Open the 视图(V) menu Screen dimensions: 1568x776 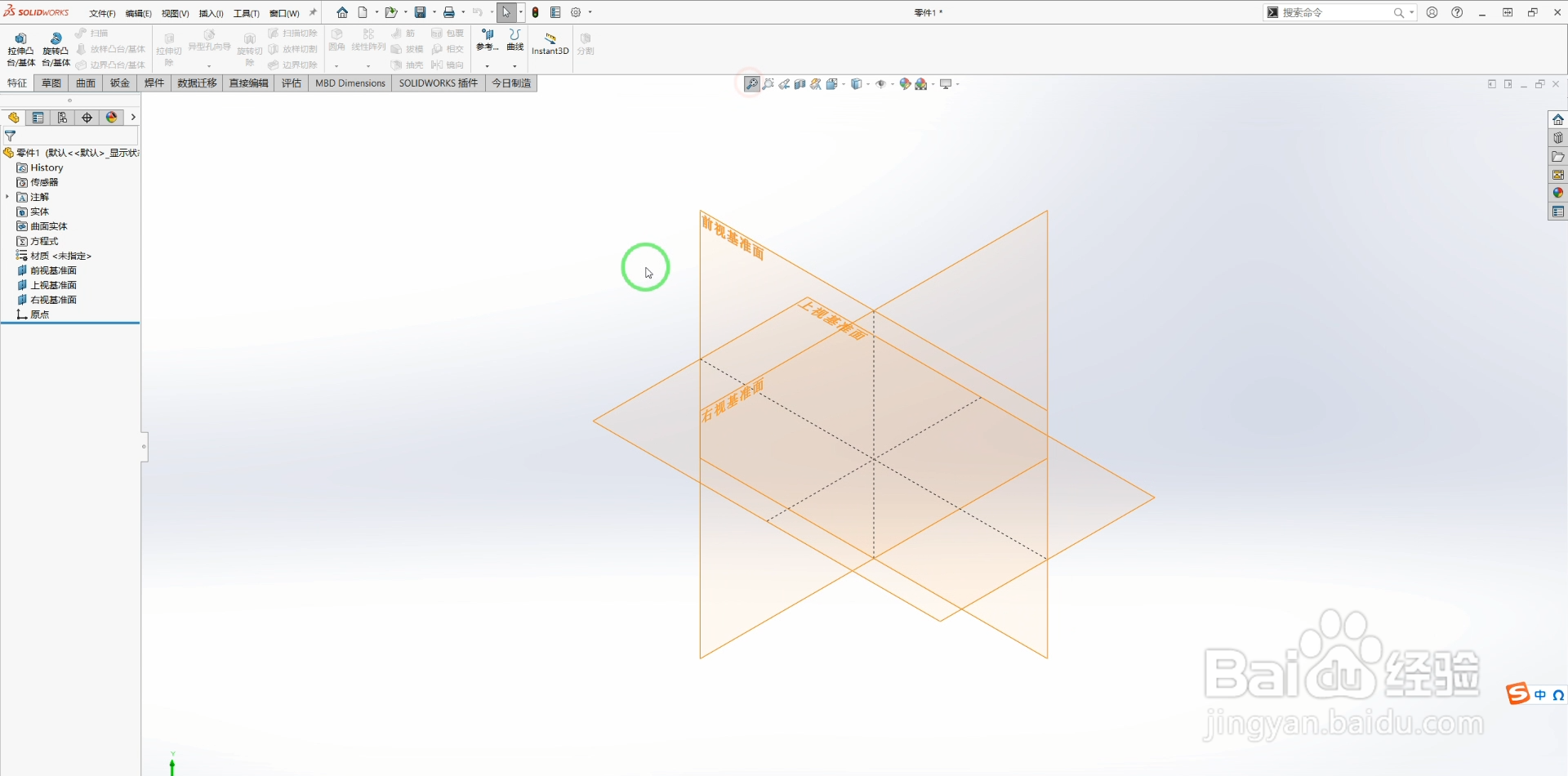click(x=175, y=13)
